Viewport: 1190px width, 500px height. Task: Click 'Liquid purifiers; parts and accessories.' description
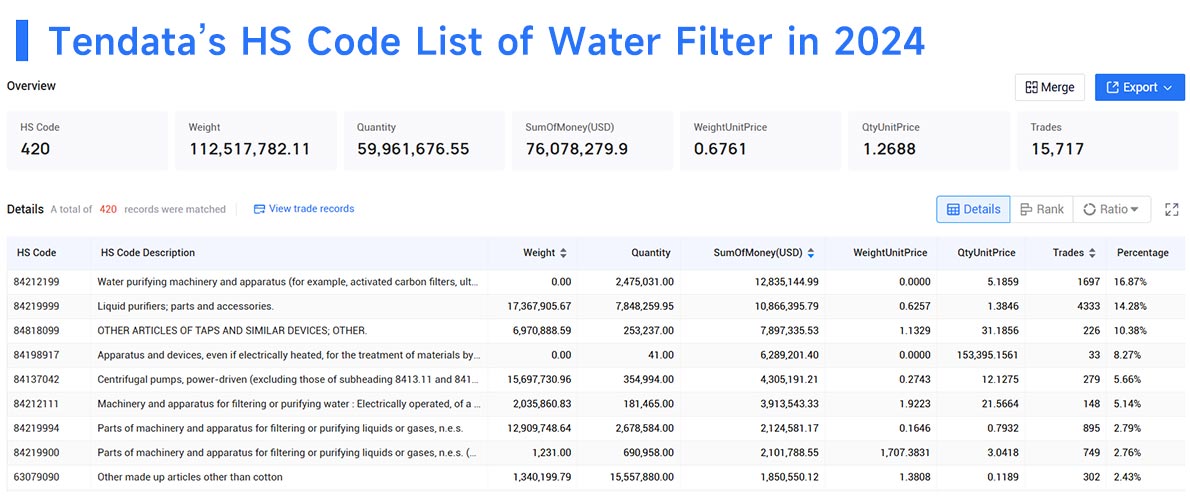pos(185,306)
